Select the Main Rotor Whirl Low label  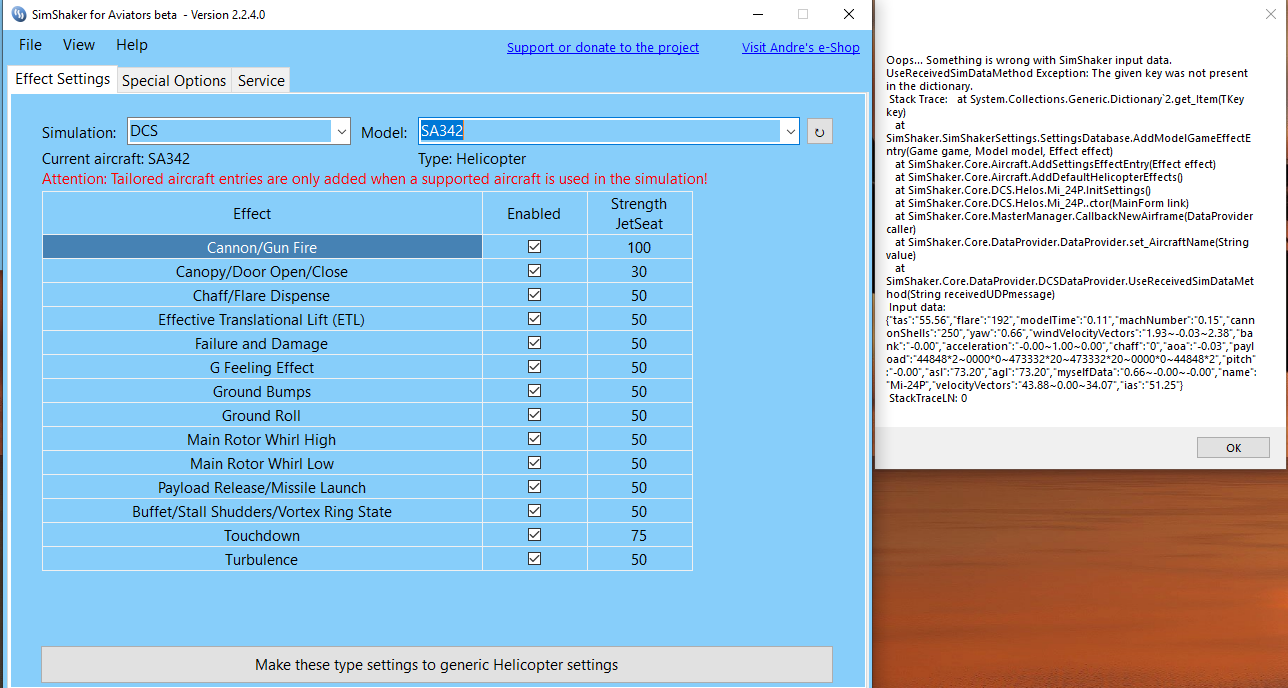(262, 464)
